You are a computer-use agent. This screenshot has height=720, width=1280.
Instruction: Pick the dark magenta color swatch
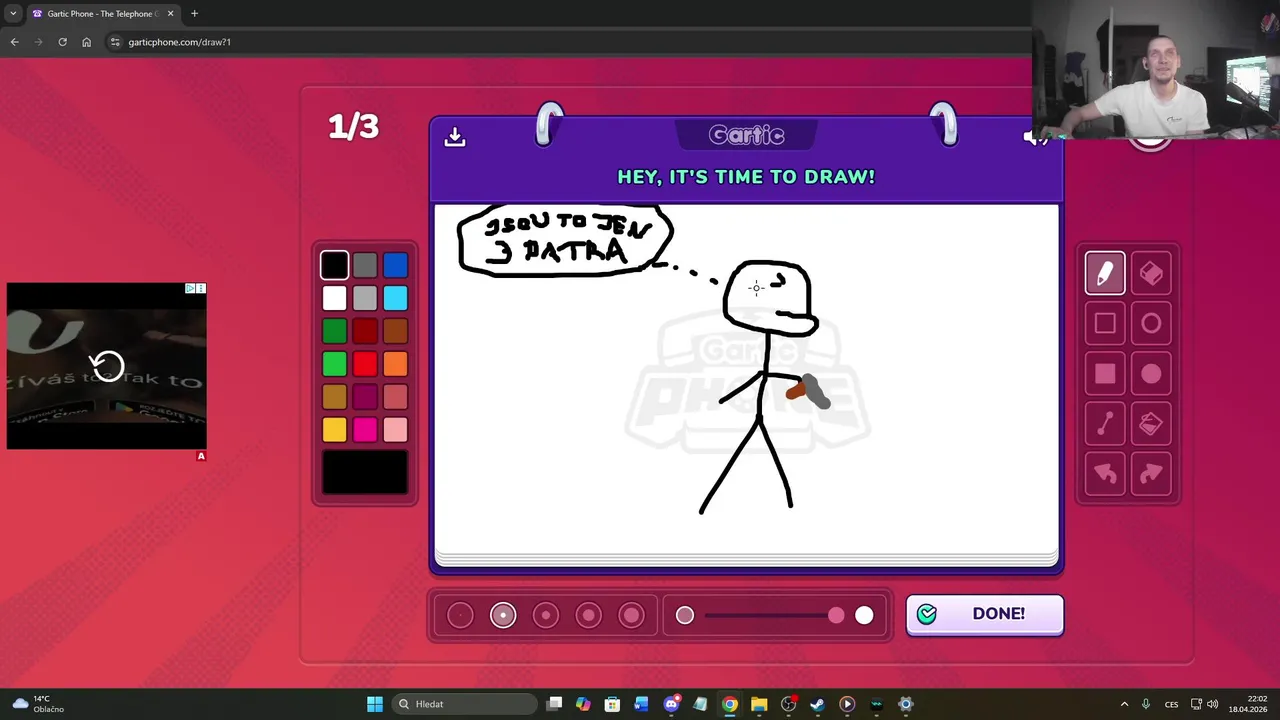[365, 397]
